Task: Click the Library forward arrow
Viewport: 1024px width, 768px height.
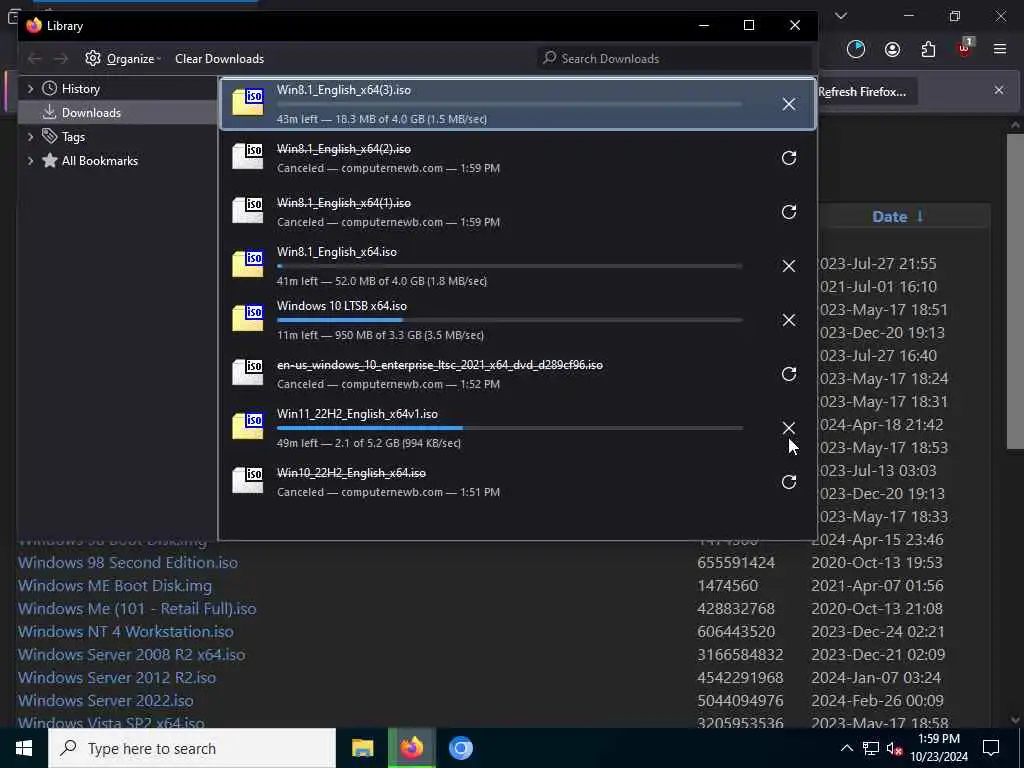Action: coord(61,59)
